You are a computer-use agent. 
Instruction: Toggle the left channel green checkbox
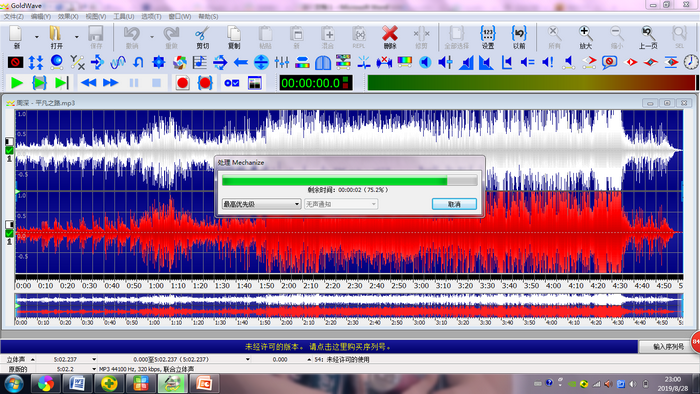click(x=9, y=150)
